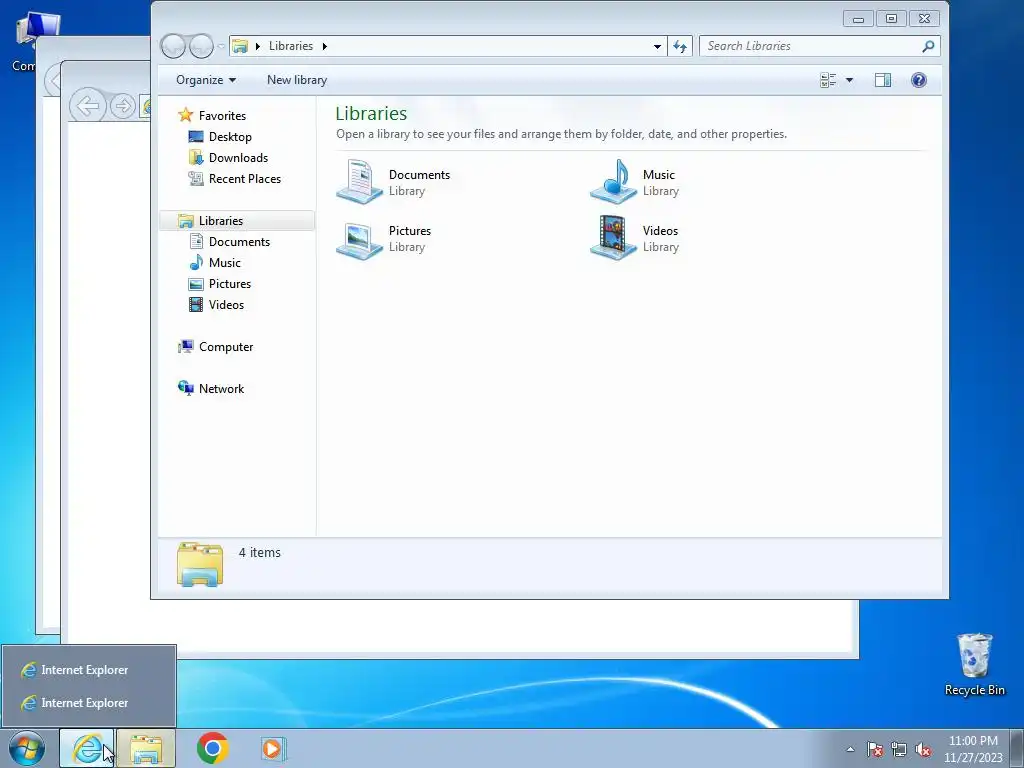Image resolution: width=1024 pixels, height=768 pixels.
Task: Click the search magnifier icon
Action: pos(928,46)
